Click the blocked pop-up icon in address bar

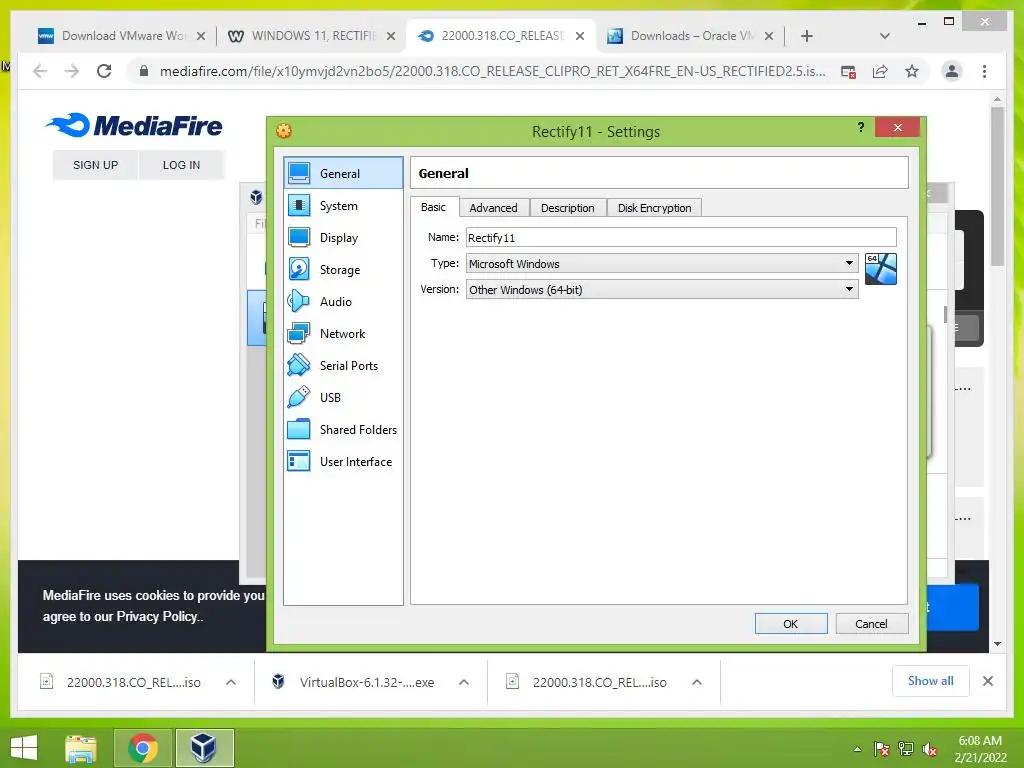click(x=848, y=71)
